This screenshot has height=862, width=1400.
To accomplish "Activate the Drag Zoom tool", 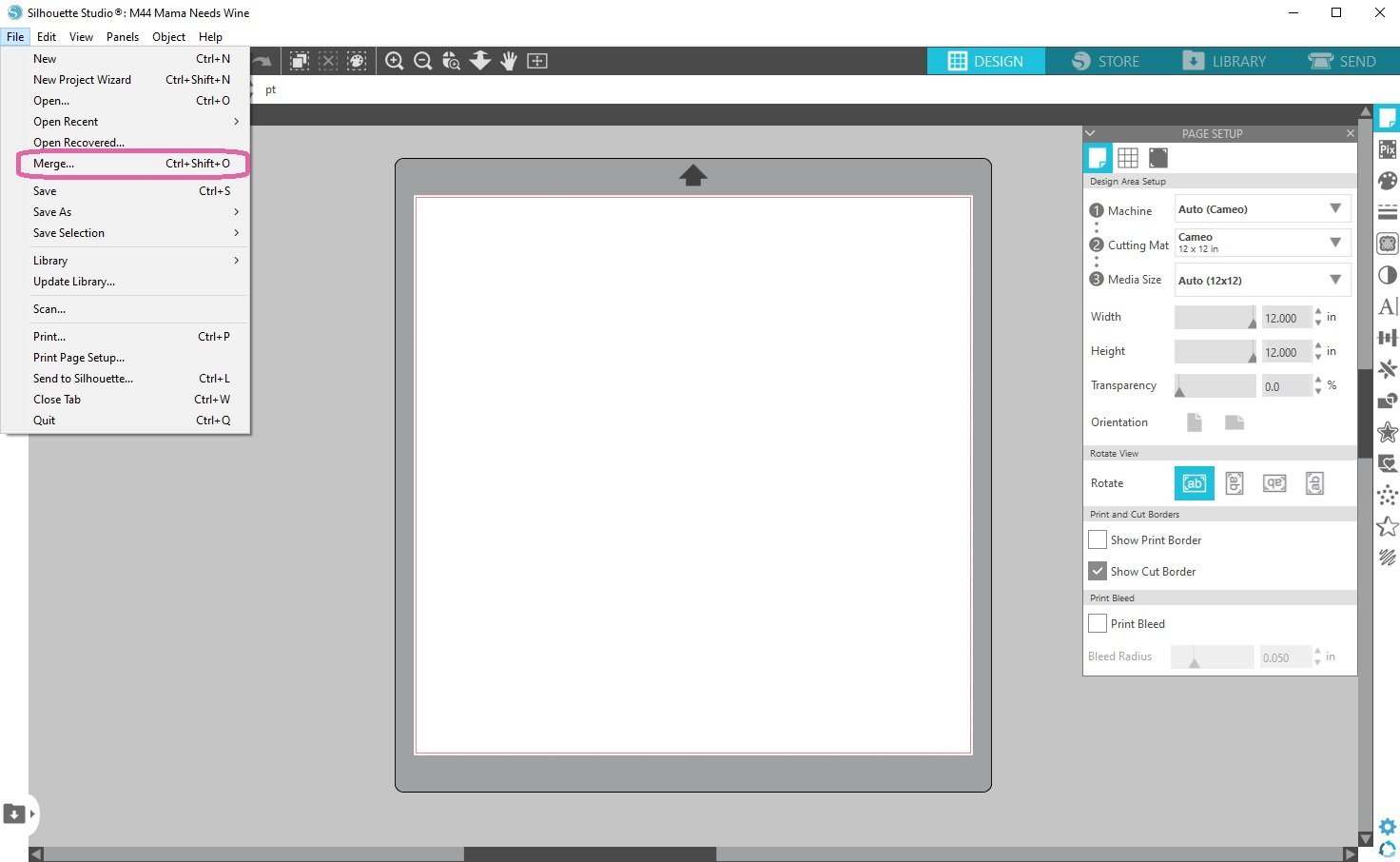I will pyautogui.click(x=451, y=60).
